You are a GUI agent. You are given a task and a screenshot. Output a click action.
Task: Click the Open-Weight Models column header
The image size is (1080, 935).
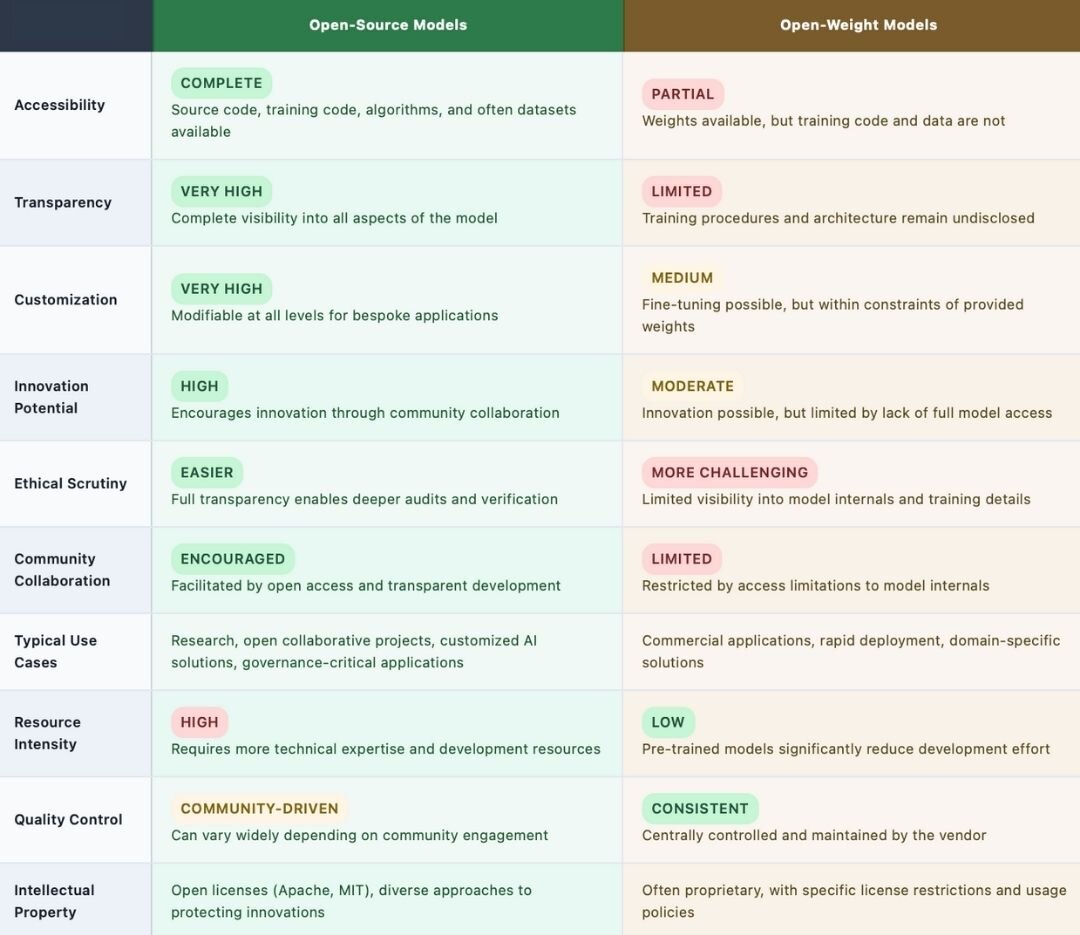point(858,25)
